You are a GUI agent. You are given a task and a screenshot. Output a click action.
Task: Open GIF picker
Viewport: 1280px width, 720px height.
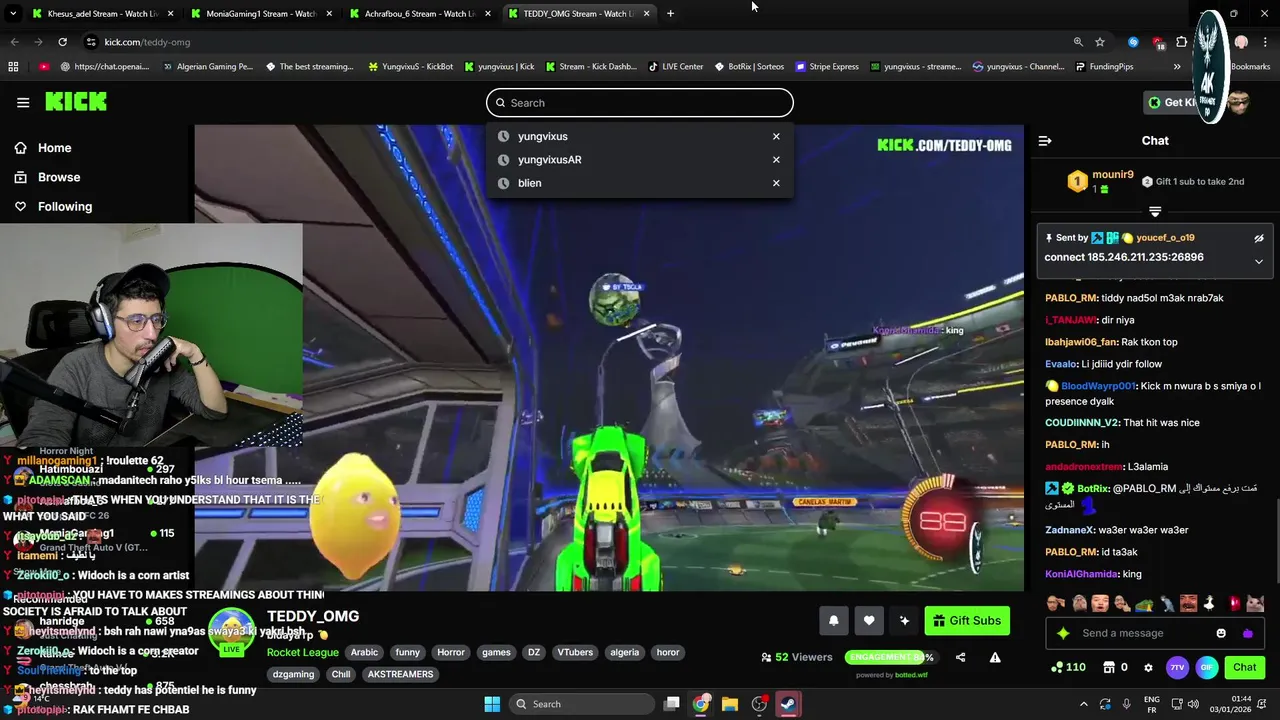[x=1207, y=667]
